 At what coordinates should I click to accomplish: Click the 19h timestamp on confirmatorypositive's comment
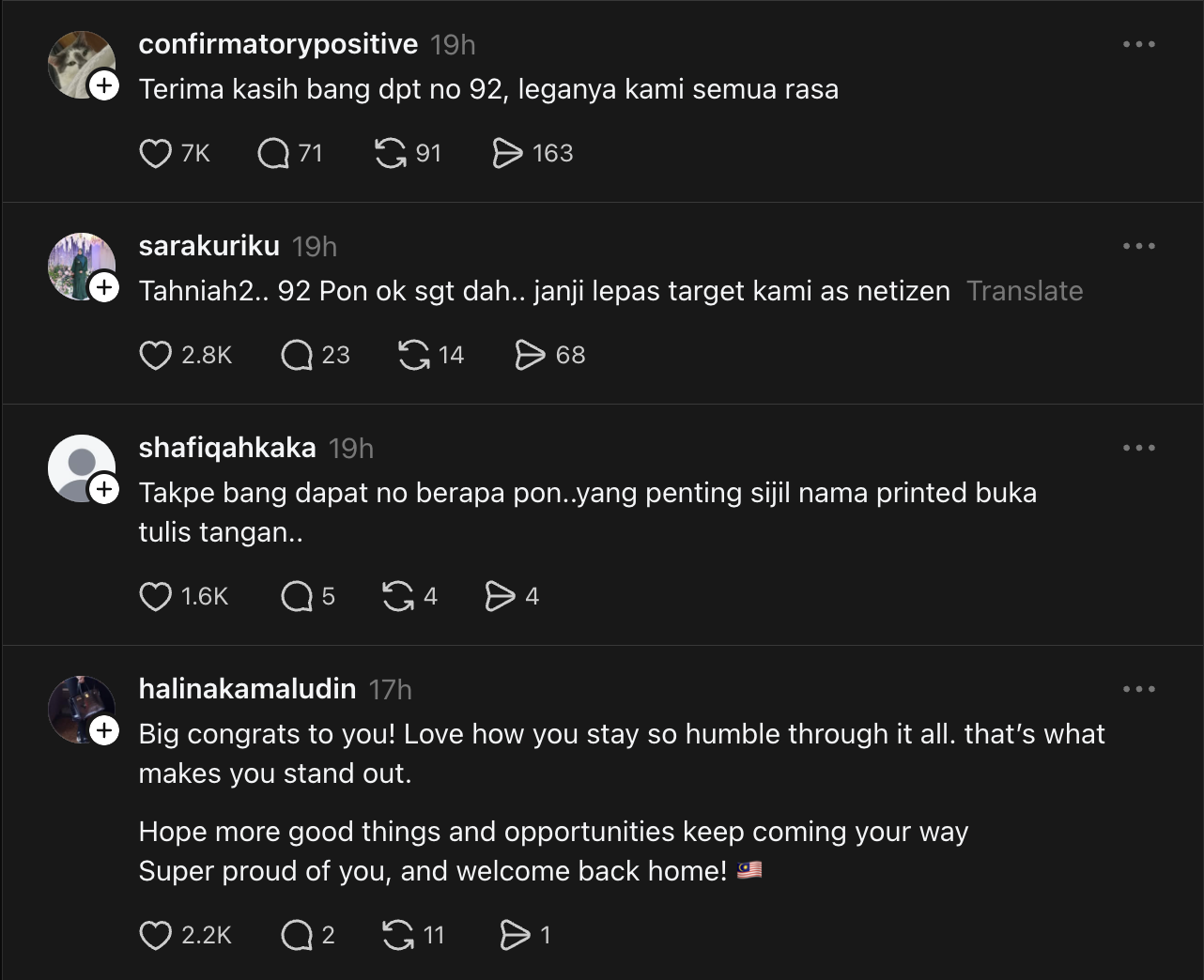pyautogui.click(x=453, y=44)
